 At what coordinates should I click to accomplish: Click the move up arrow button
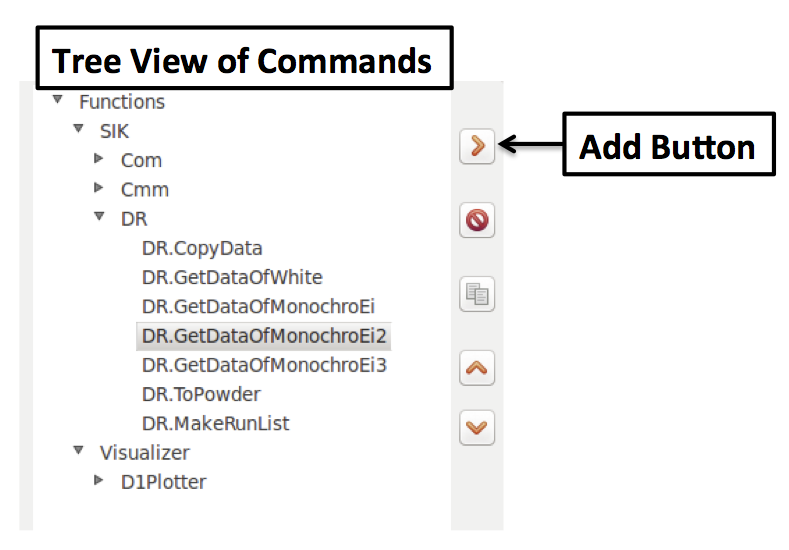477,368
